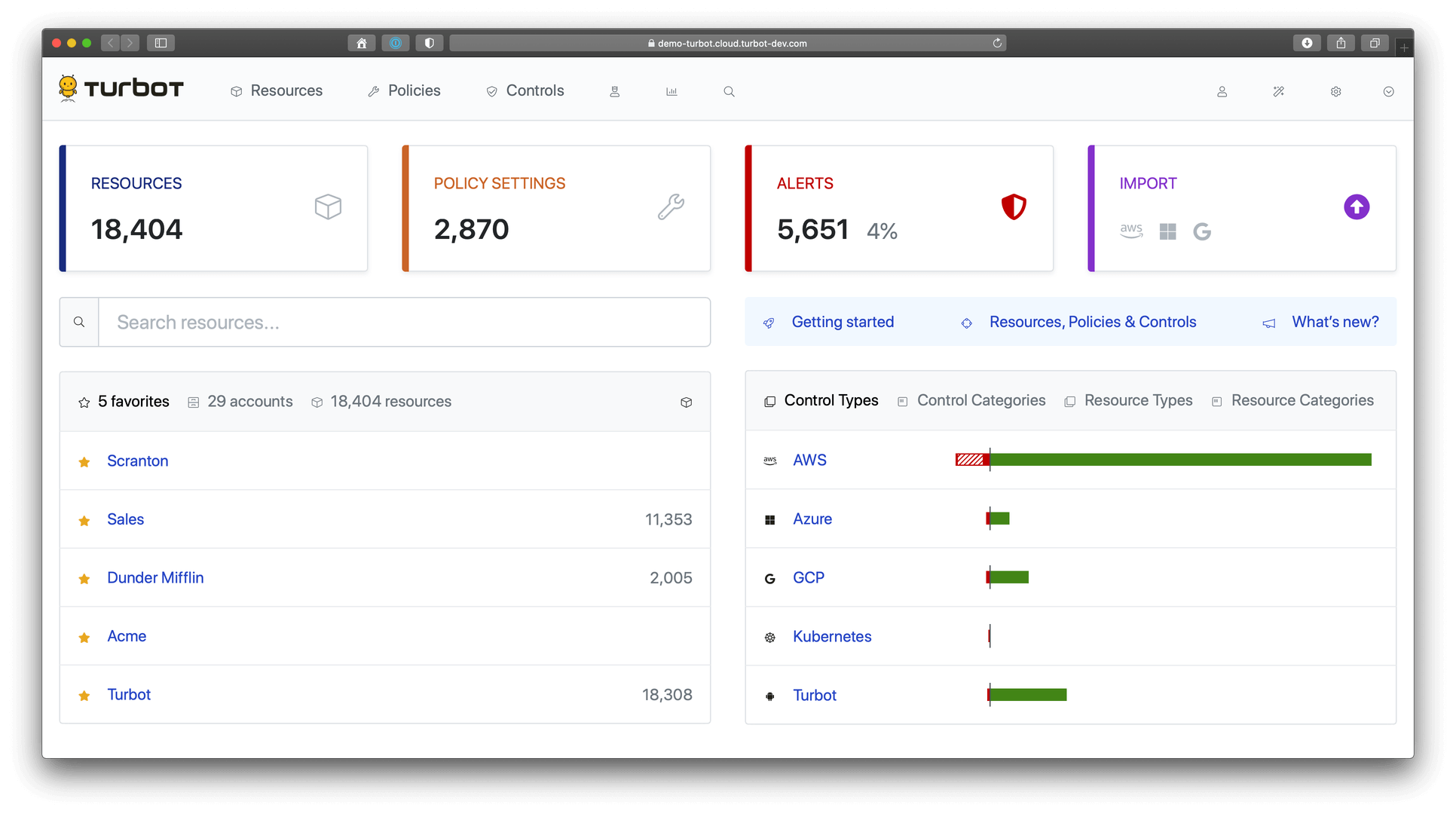This screenshot has height=814, width=1456.
Task: Open the GCP control type
Action: coord(809,577)
